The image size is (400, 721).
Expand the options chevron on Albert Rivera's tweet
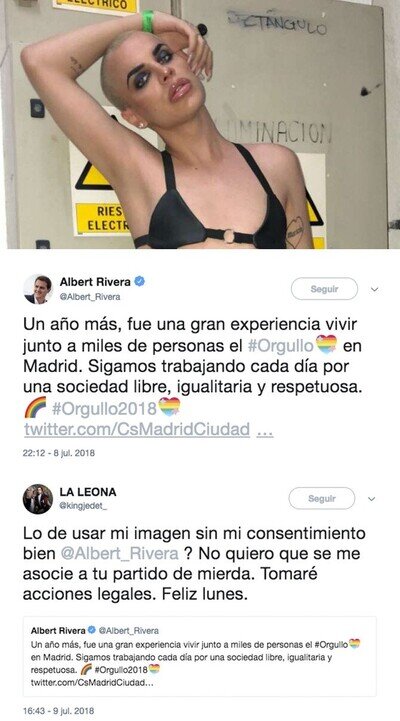[374, 289]
